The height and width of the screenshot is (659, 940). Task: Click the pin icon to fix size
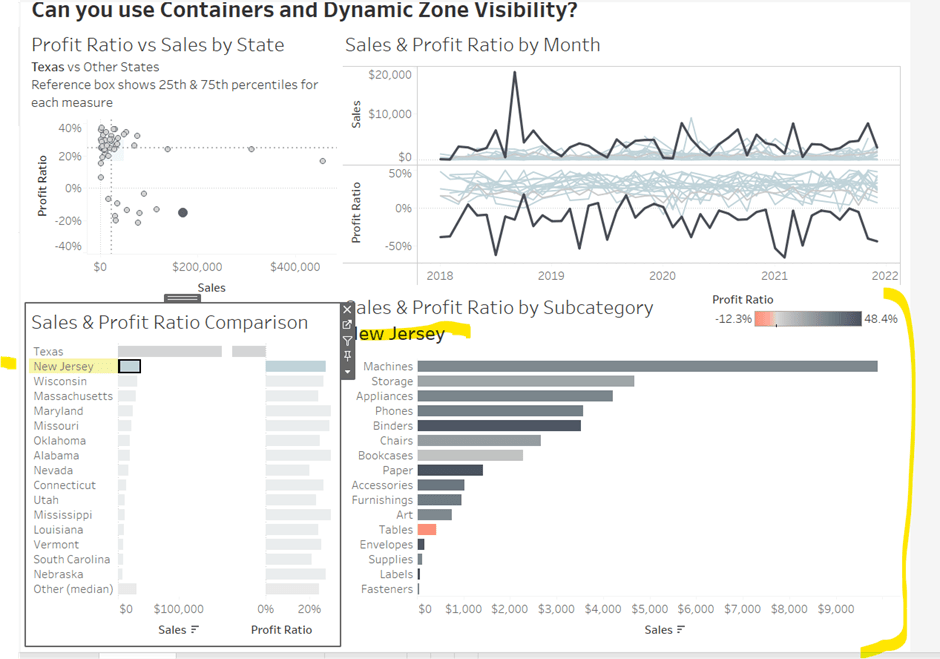pos(348,356)
